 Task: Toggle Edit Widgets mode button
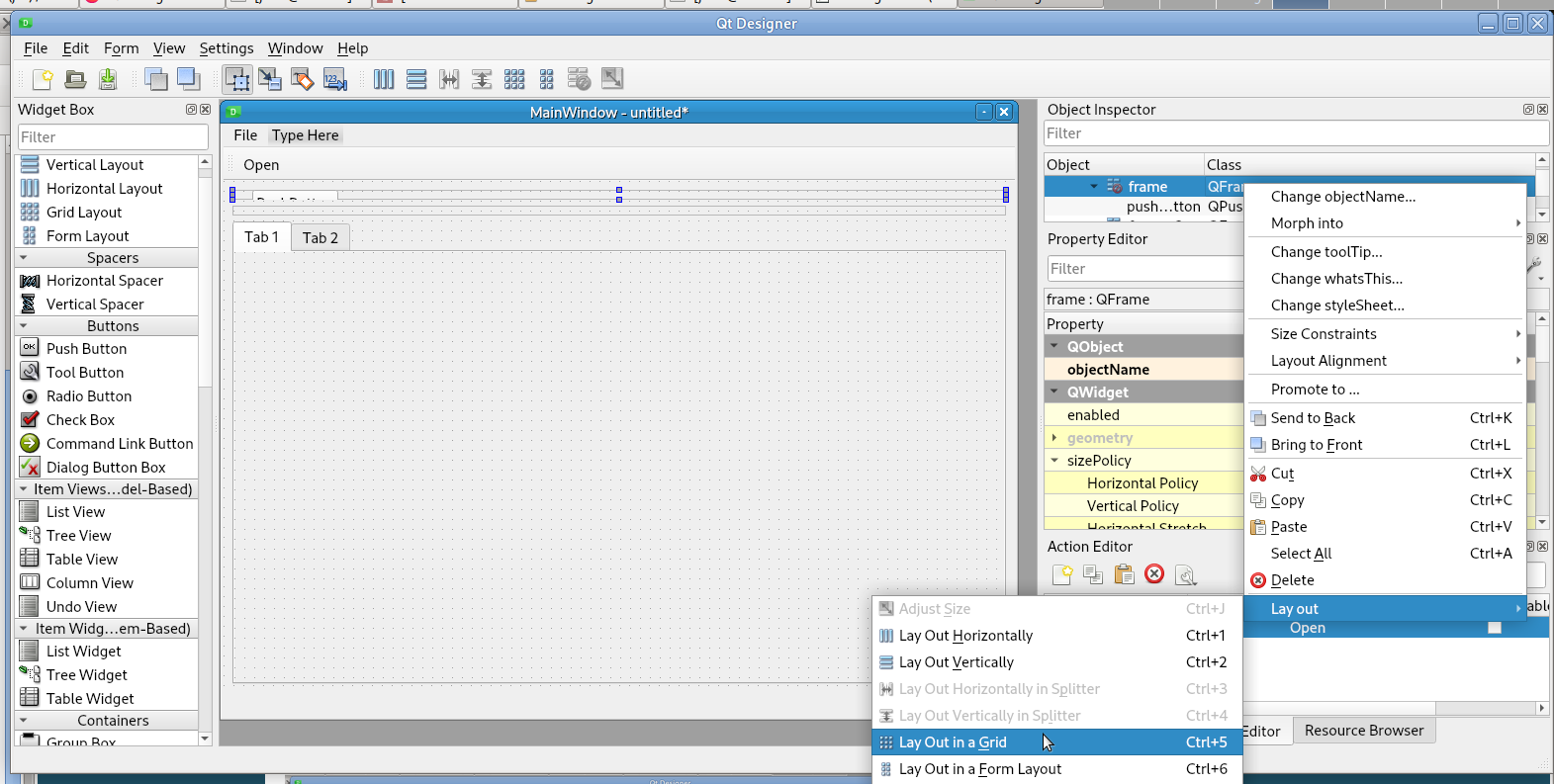coord(237,79)
